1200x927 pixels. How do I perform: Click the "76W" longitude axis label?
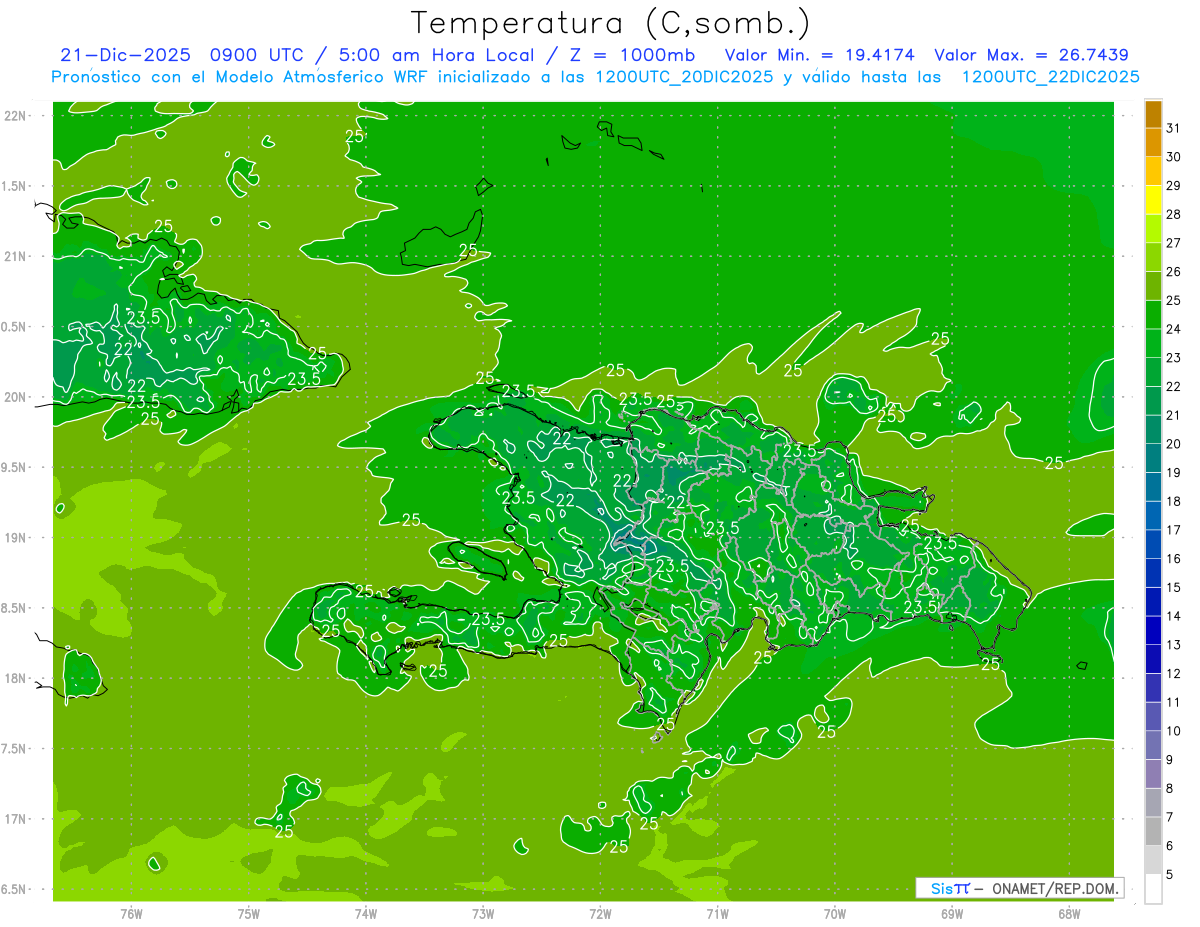coord(131,913)
